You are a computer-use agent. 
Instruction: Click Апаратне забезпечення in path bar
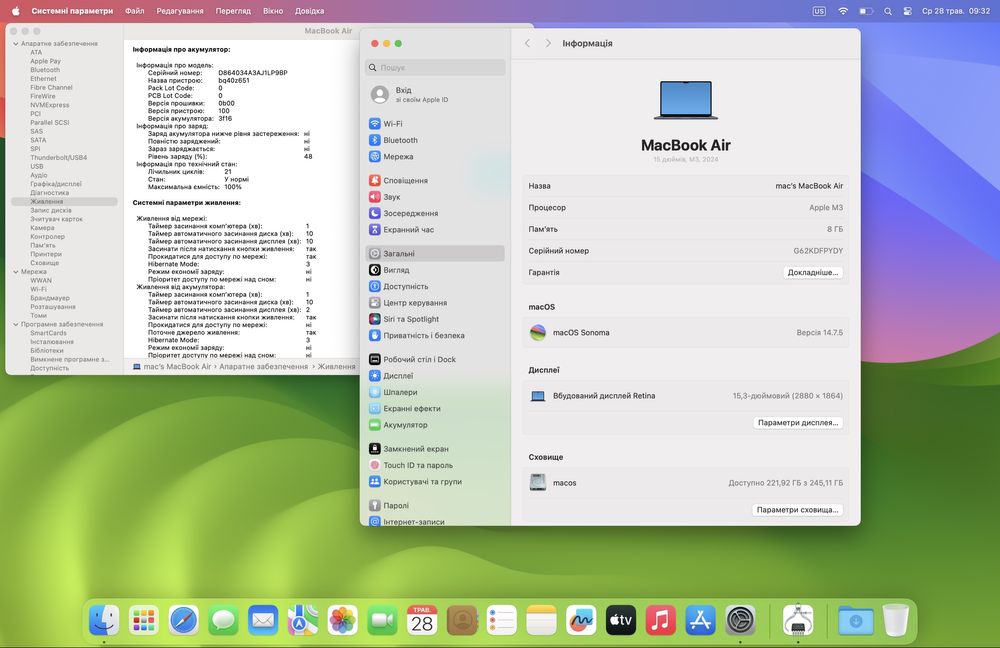[x=263, y=367]
